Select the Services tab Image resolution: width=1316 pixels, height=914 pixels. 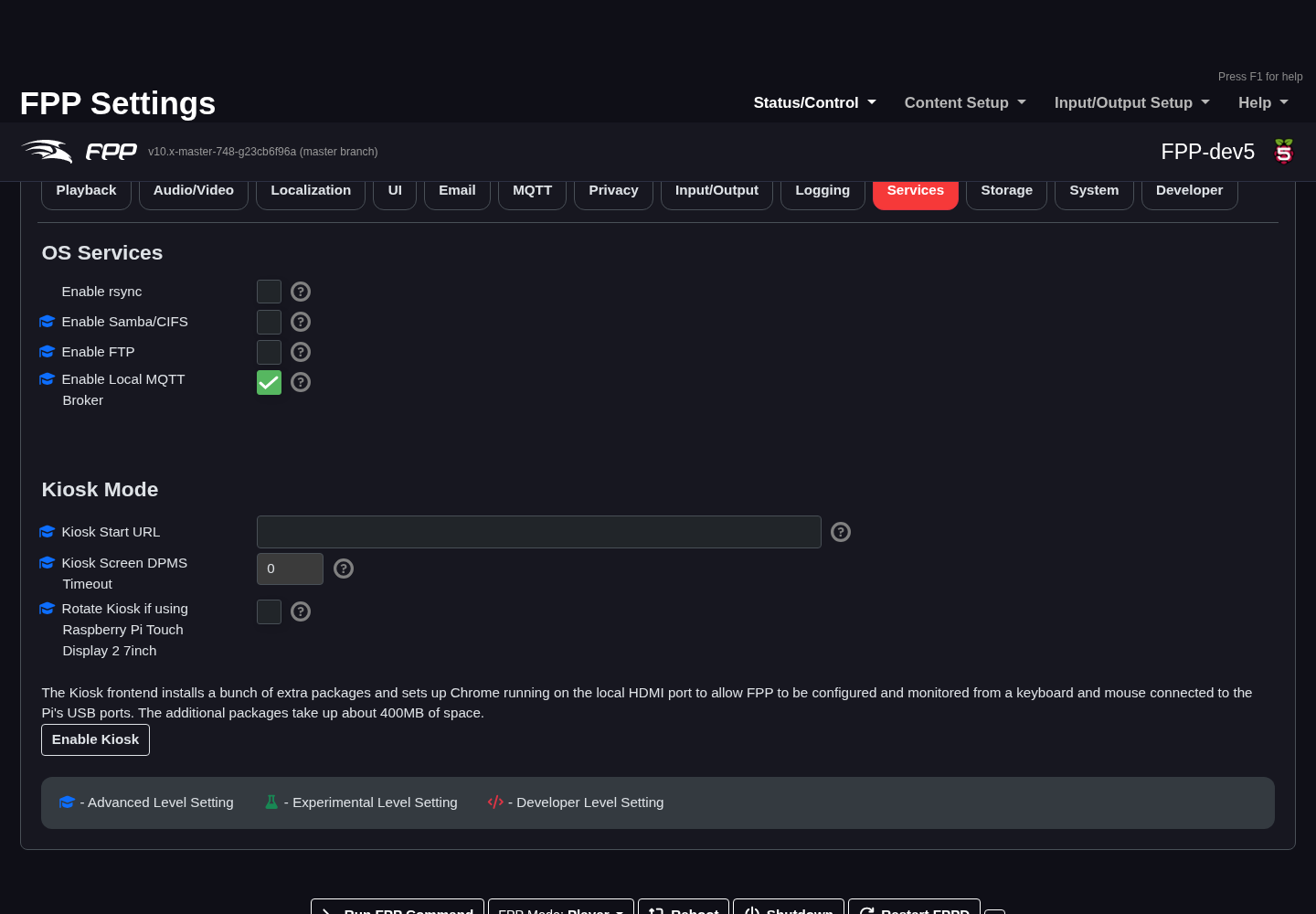click(916, 194)
